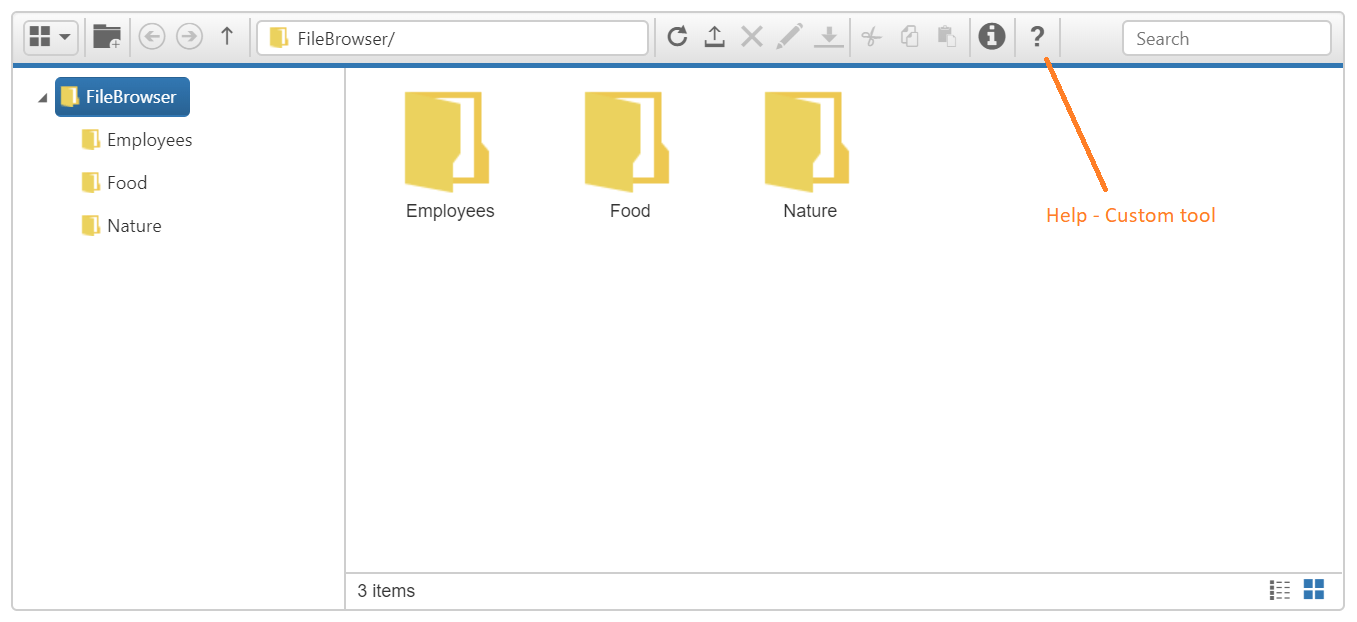The image size is (1357, 622).
Task: Click the Back navigation arrow
Action: pos(151,36)
